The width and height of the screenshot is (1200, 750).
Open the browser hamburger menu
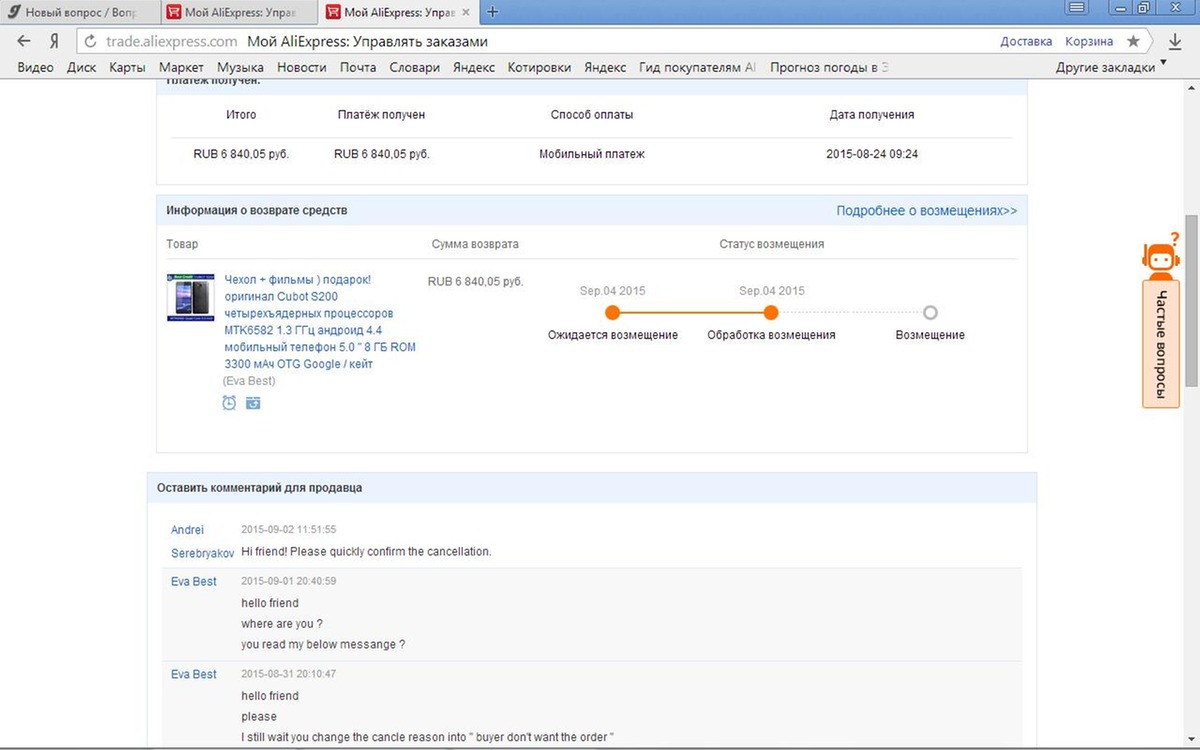click(x=1078, y=8)
